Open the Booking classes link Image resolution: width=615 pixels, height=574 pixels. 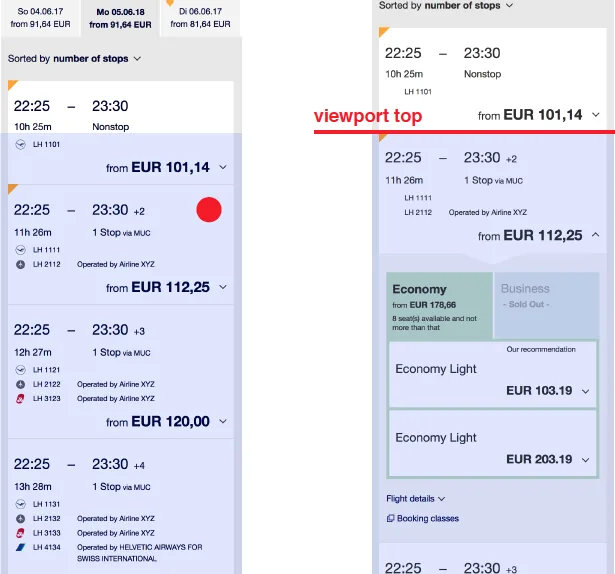point(428,518)
